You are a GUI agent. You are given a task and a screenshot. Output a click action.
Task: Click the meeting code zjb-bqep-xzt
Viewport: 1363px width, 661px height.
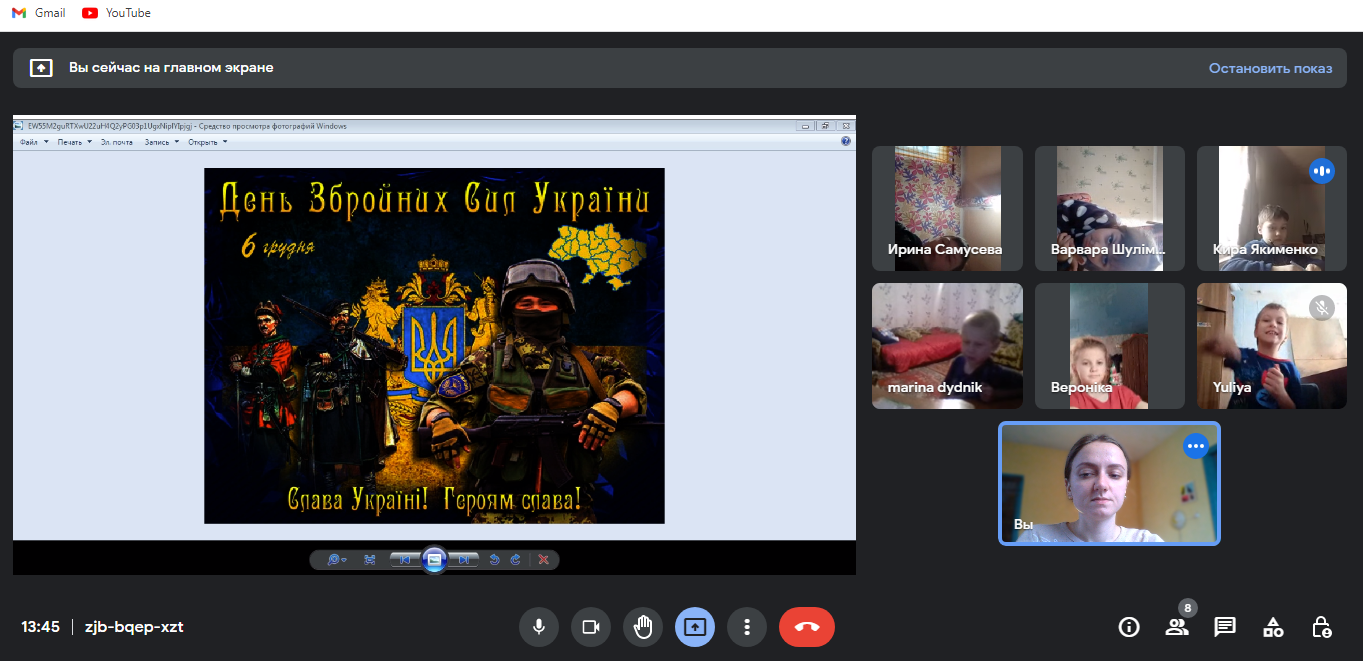(134, 627)
